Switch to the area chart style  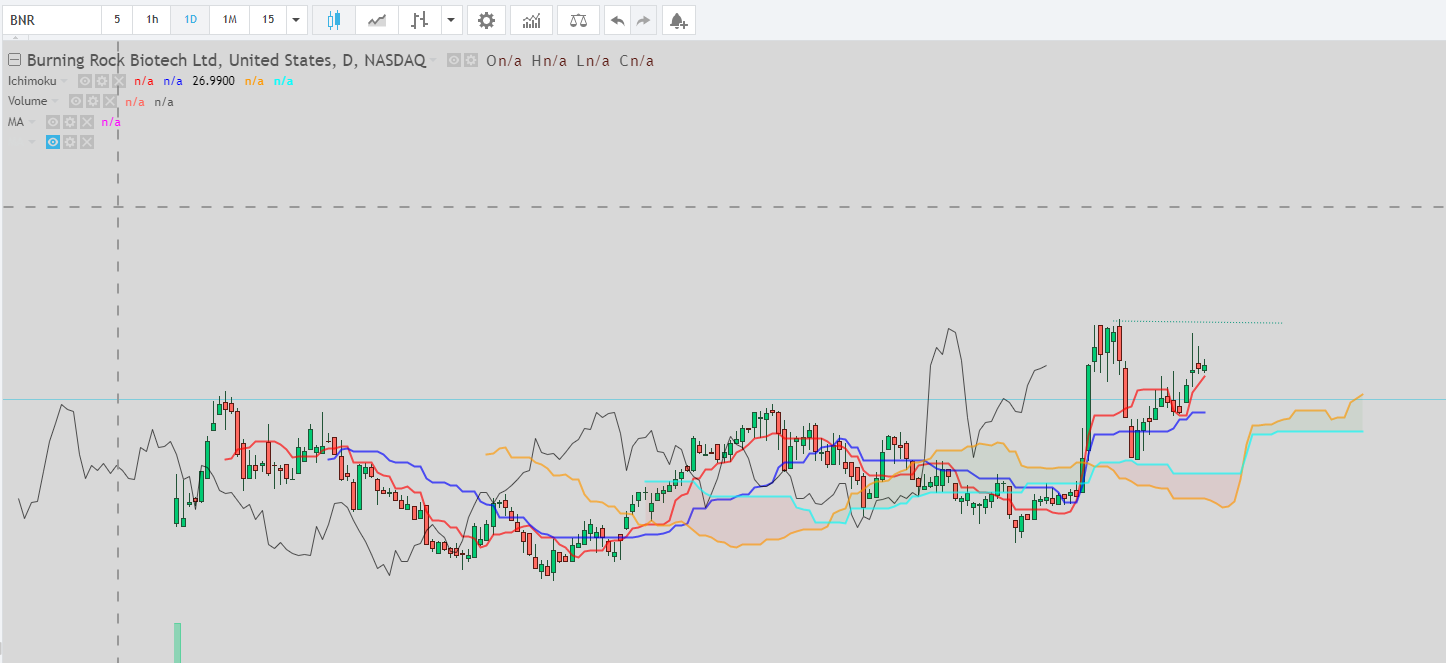[377, 20]
